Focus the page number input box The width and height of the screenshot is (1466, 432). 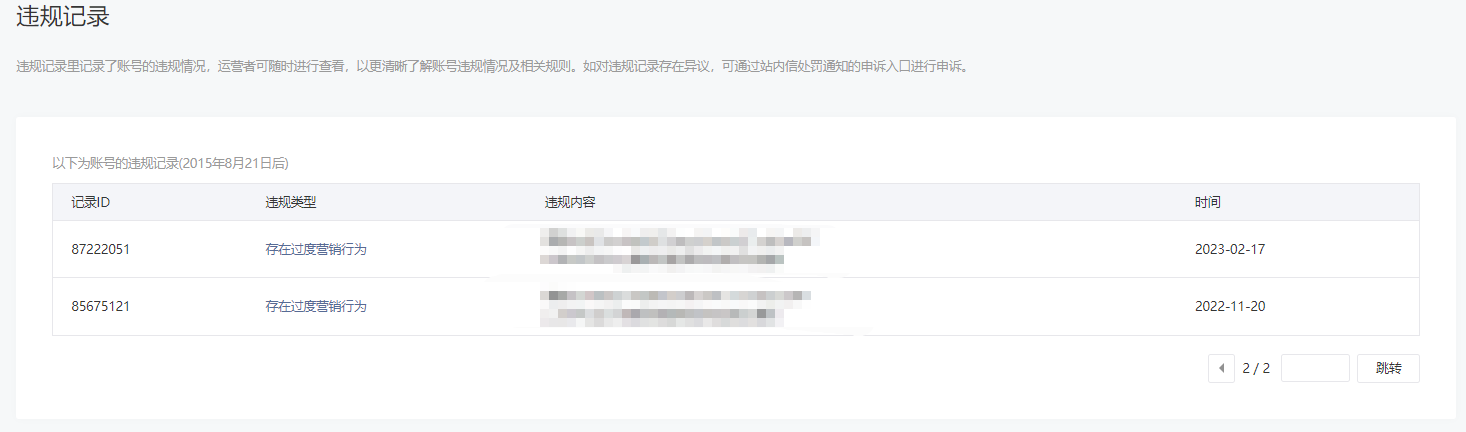click(1315, 368)
